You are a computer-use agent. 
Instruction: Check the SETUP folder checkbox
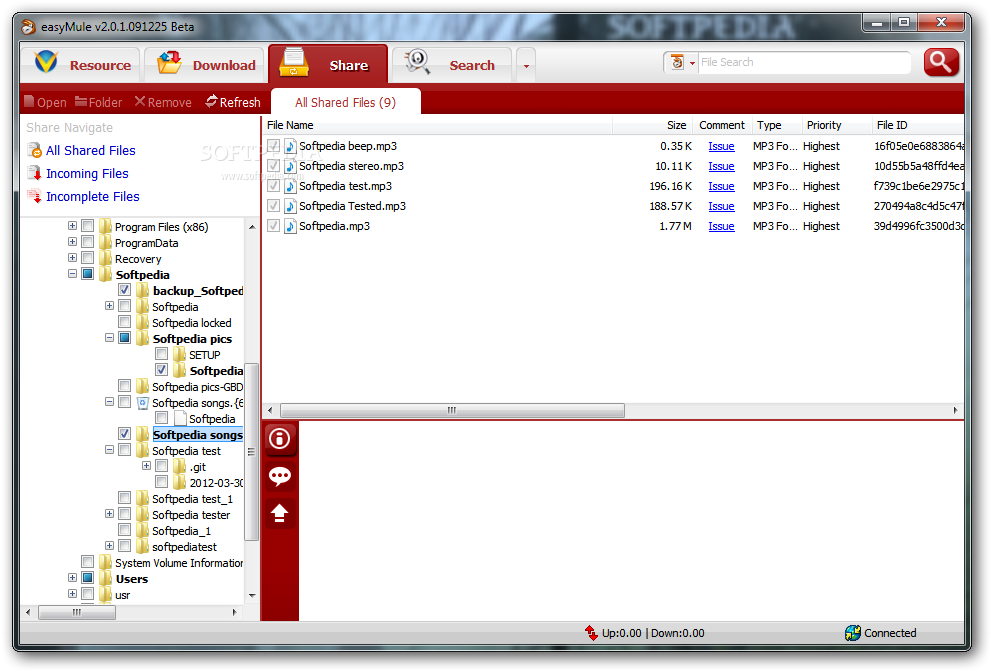[x=162, y=354]
